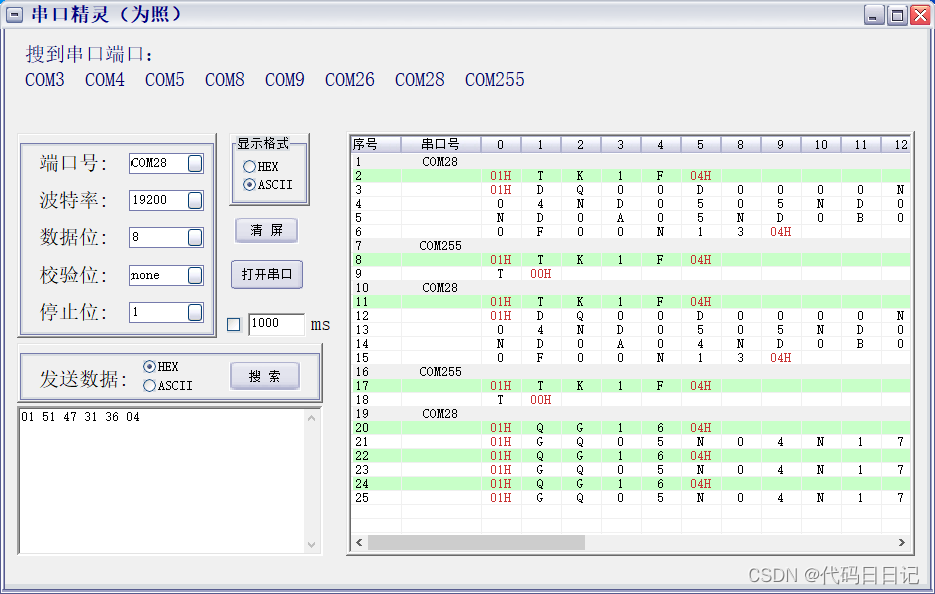Click 00H cell in row 18

pyautogui.click(x=541, y=400)
